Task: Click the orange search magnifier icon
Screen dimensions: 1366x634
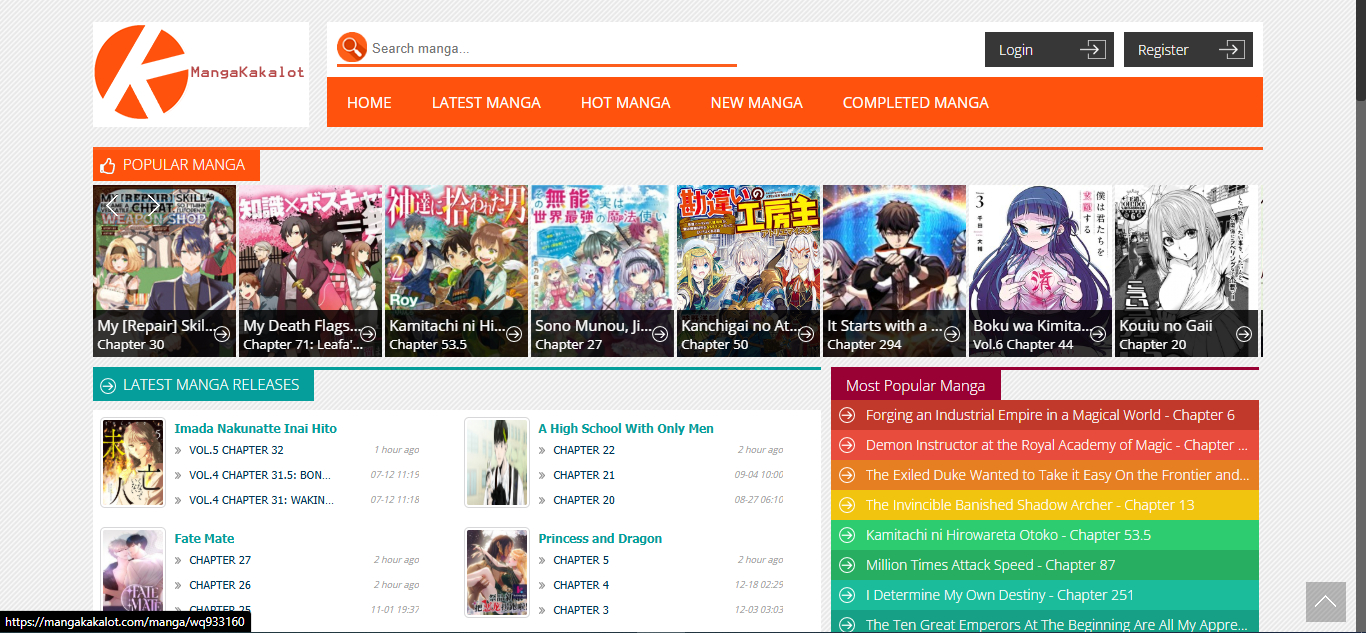Action: [352, 47]
